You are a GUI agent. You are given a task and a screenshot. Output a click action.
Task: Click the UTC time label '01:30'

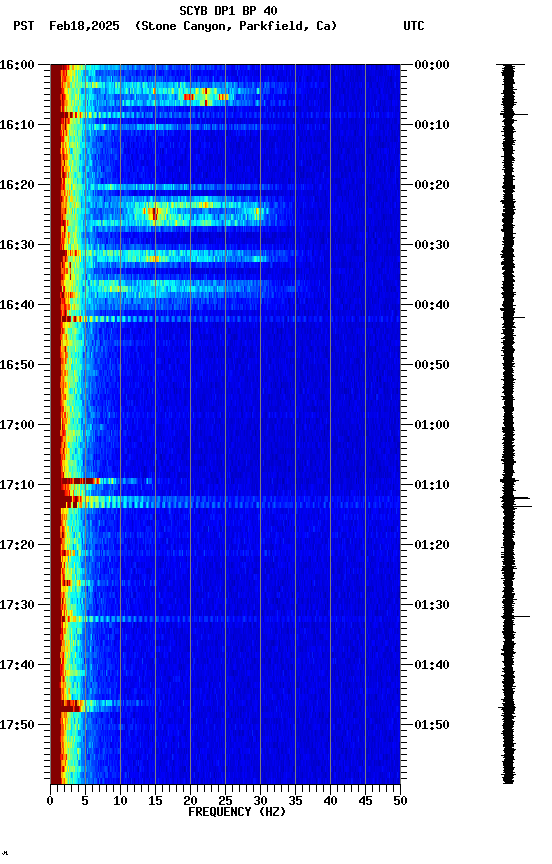tap(432, 605)
